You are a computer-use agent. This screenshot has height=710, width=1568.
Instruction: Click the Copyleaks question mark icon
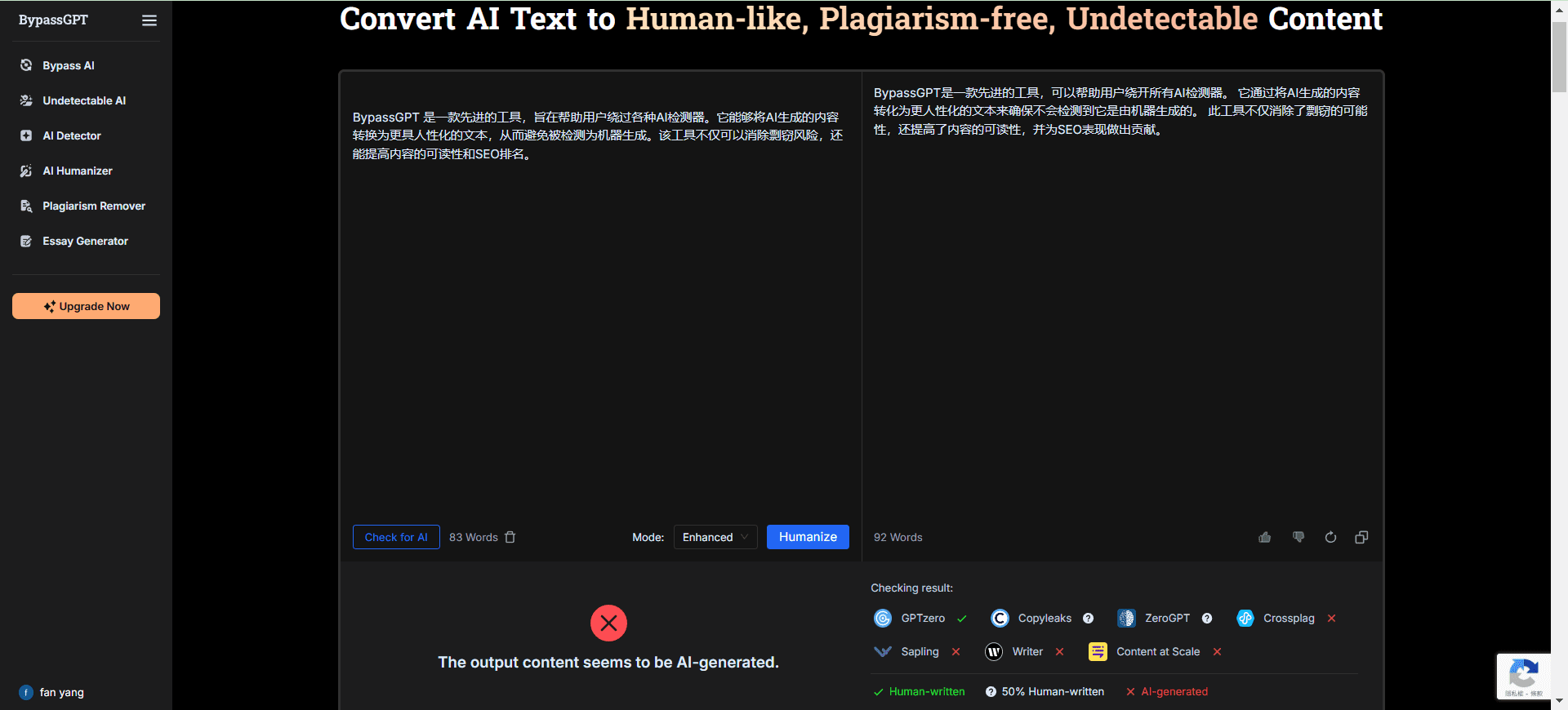1088,619
